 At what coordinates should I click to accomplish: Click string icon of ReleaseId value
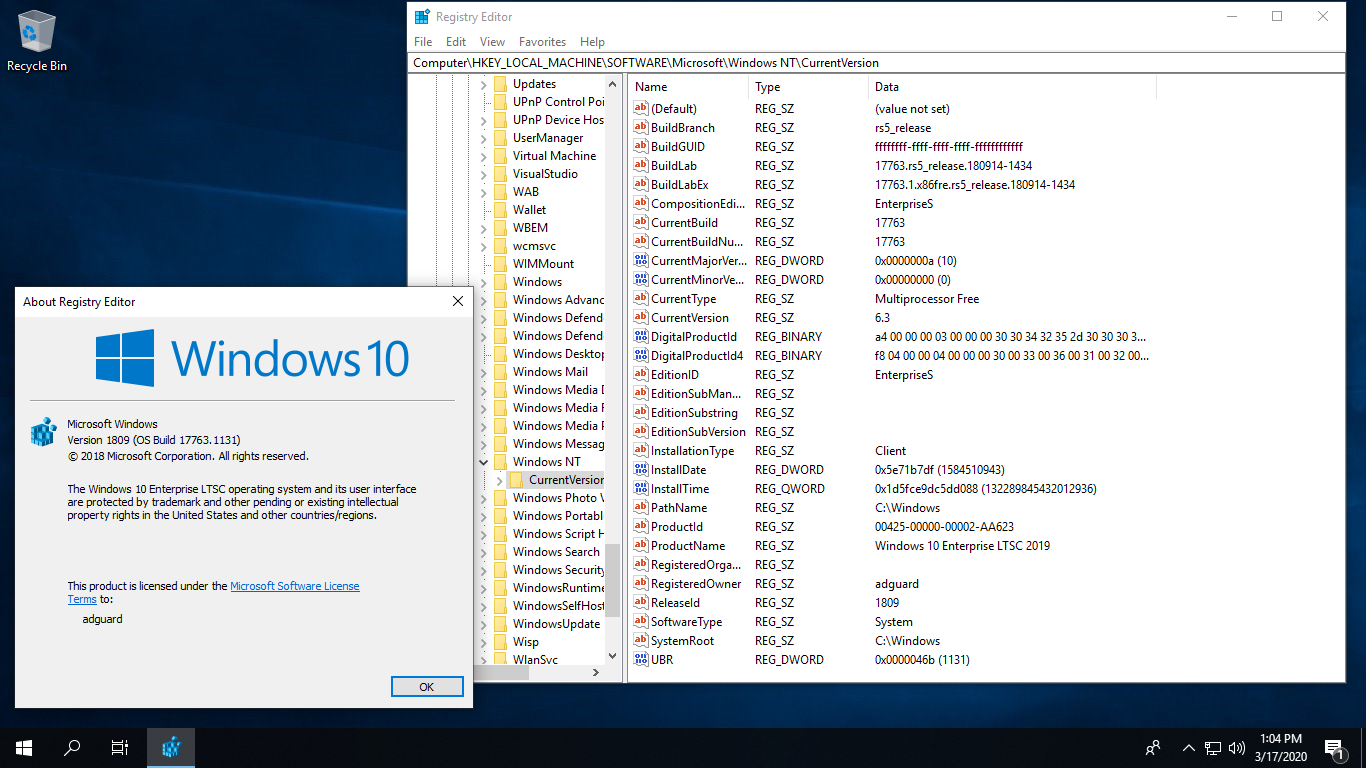(x=641, y=603)
